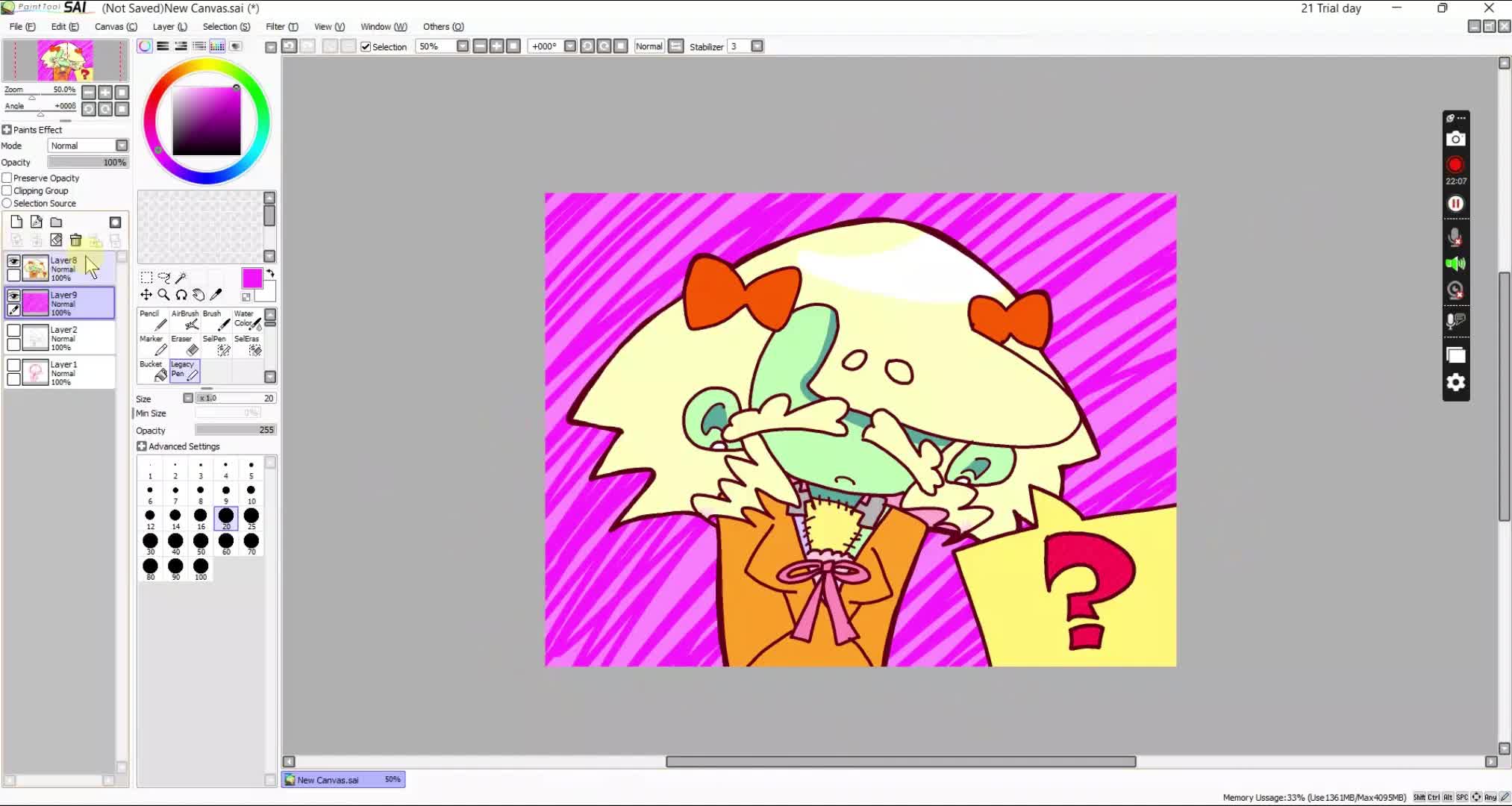1512x806 pixels.
Task: Toggle the swatches panel button
Action: click(x=217, y=46)
